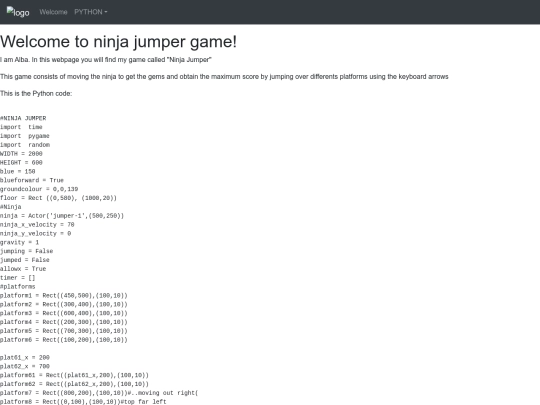Click the code line 'HEIGHT = 600'
The width and height of the screenshot is (540, 405).
[x=21, y=163]
